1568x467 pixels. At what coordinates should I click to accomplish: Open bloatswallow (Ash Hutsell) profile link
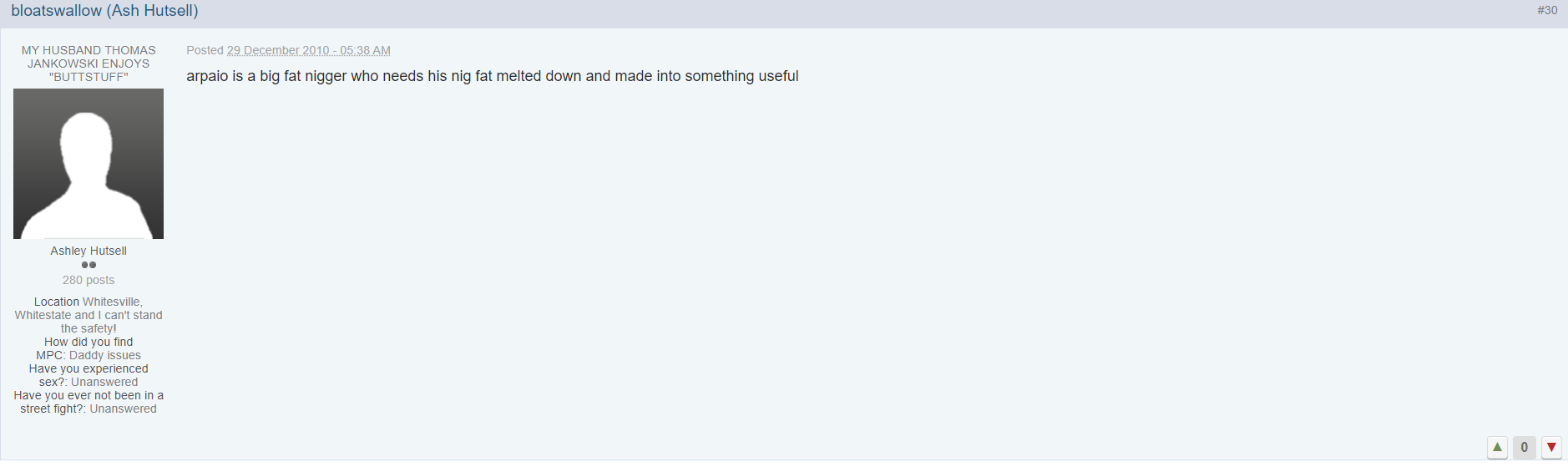pos(104,11)
